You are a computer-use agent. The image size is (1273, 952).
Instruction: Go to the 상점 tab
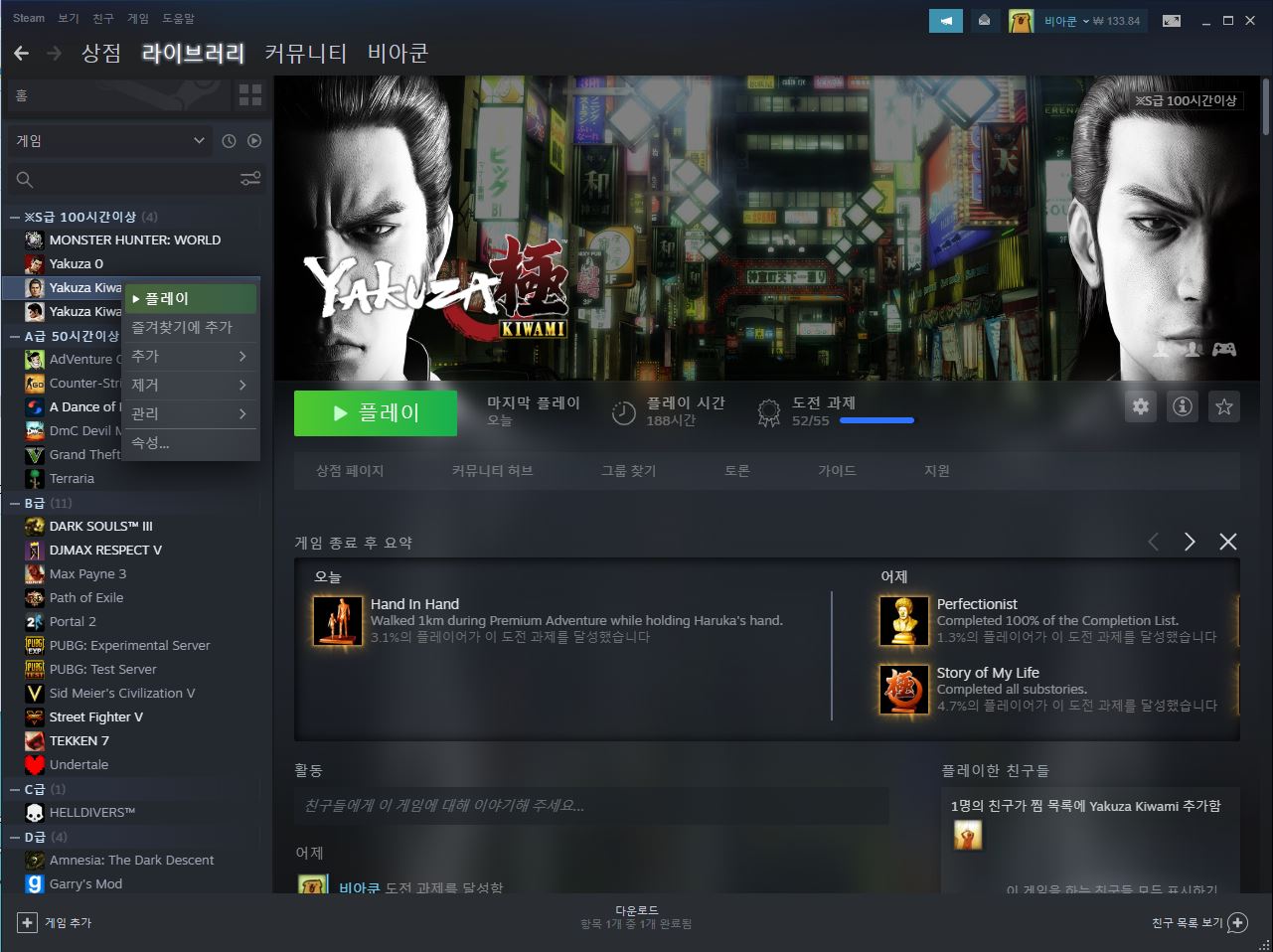click(101, 54)
